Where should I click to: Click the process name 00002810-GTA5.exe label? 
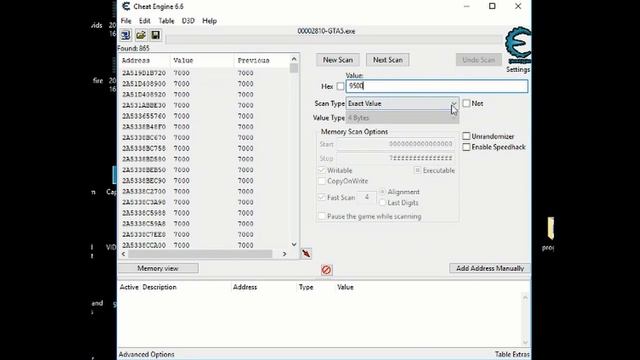tap(326, 31)
